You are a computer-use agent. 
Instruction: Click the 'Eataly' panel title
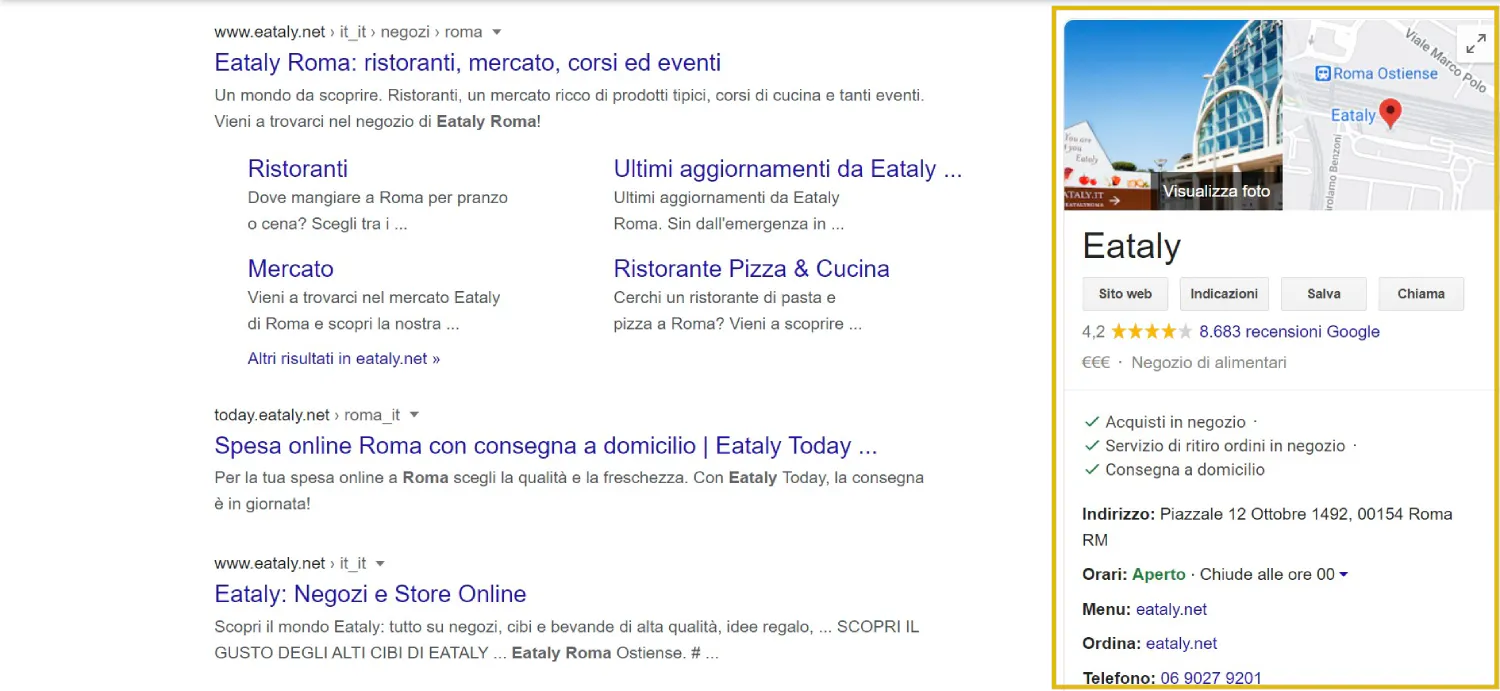click(1131, 246)
